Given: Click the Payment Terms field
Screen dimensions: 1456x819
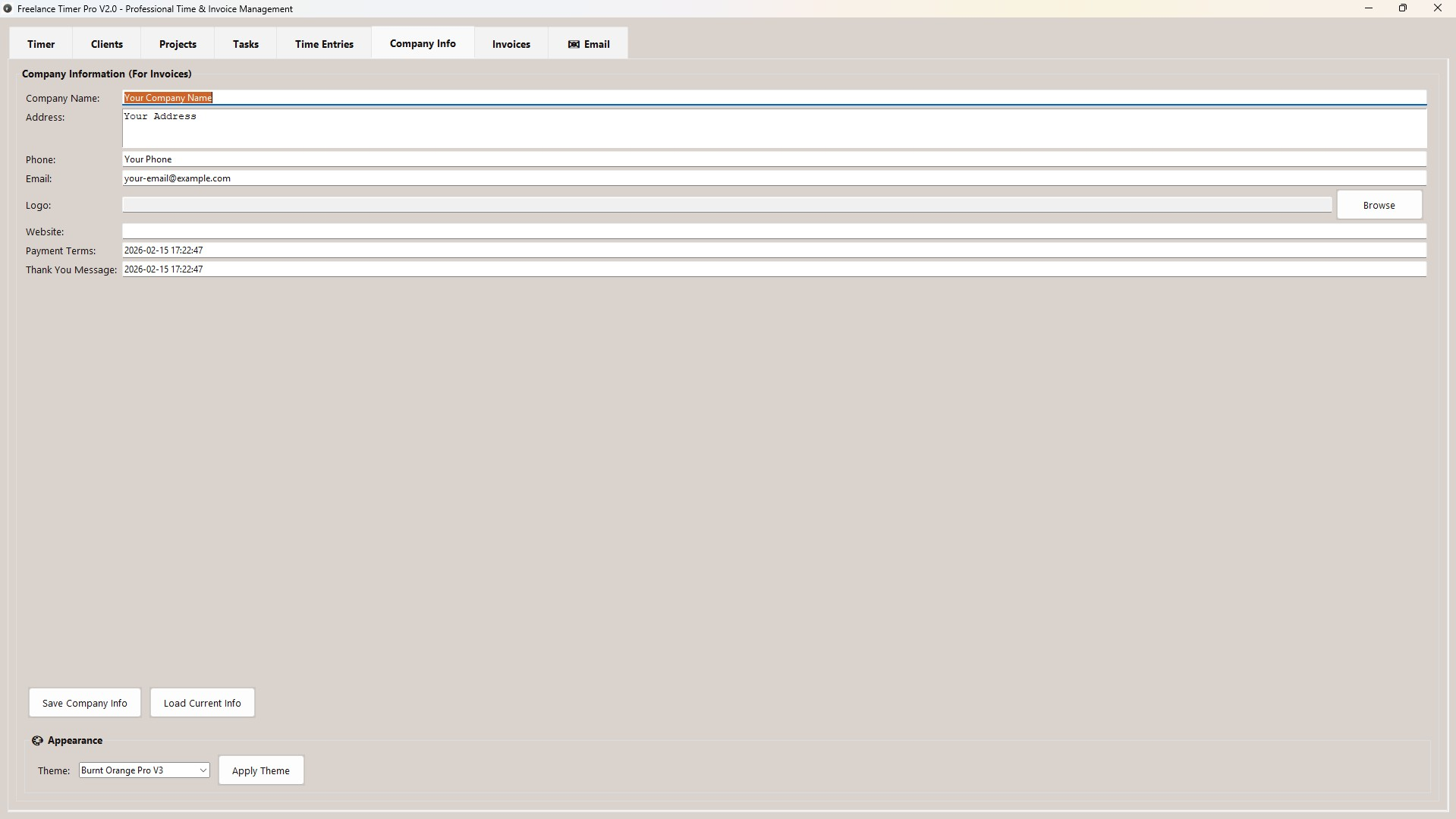Looking at the screenshot, I should [774, 250].
